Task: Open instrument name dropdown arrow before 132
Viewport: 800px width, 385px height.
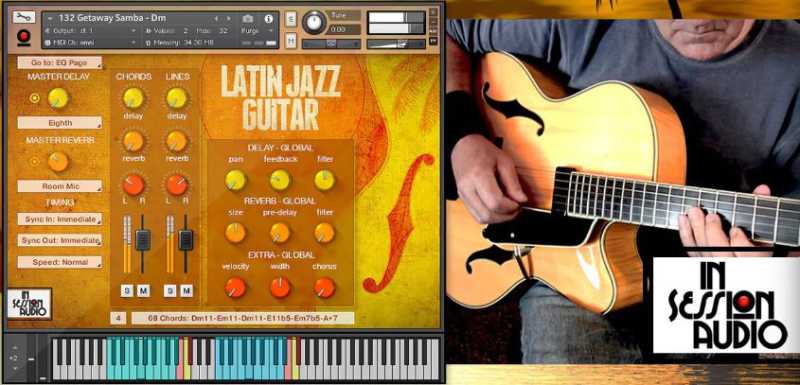Action: (50, 18)
